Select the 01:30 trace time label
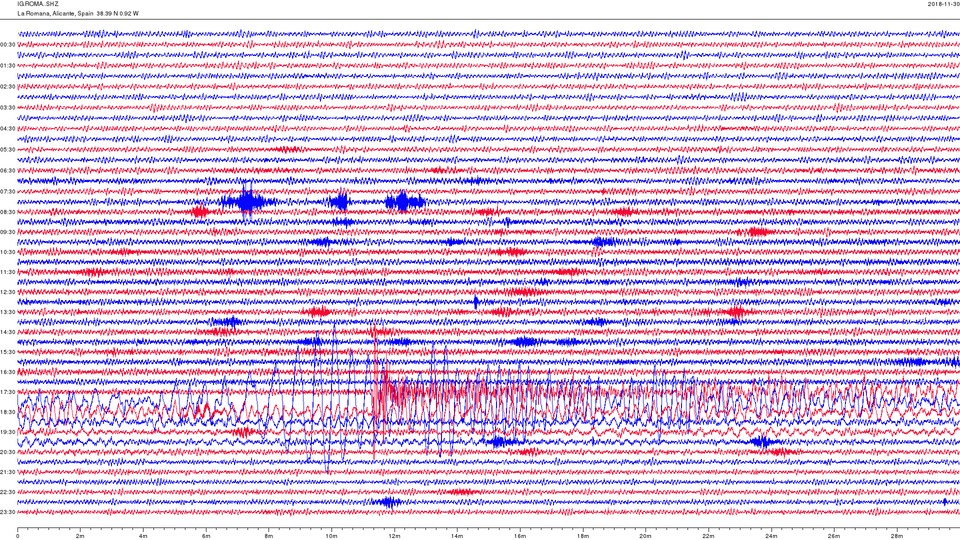This screenshot has height=540, width=960. 7,66
